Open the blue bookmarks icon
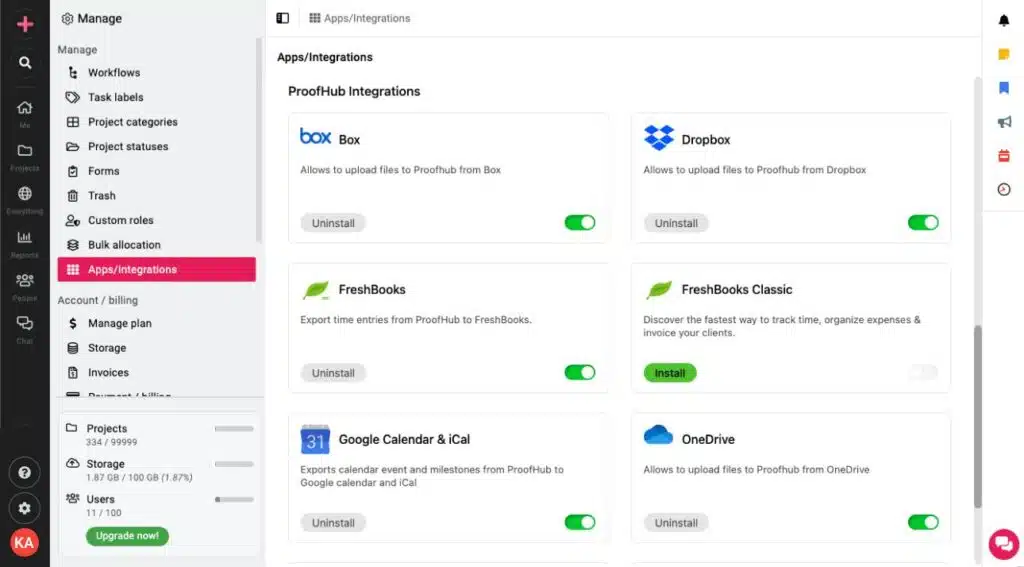The height and width of the screenshot is (567, 1024). [1004, 88]
